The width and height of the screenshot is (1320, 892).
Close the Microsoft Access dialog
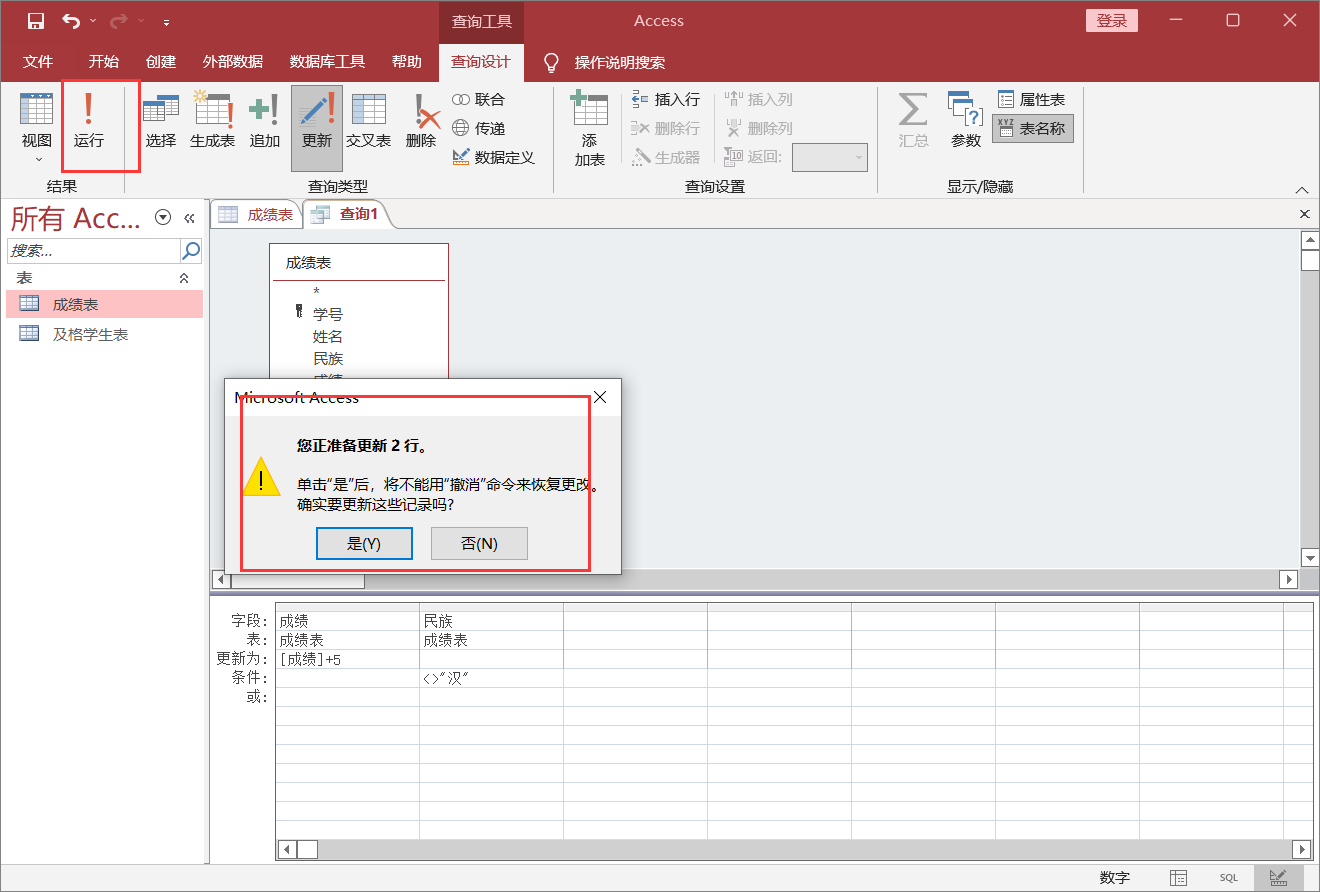coord(600,397)
